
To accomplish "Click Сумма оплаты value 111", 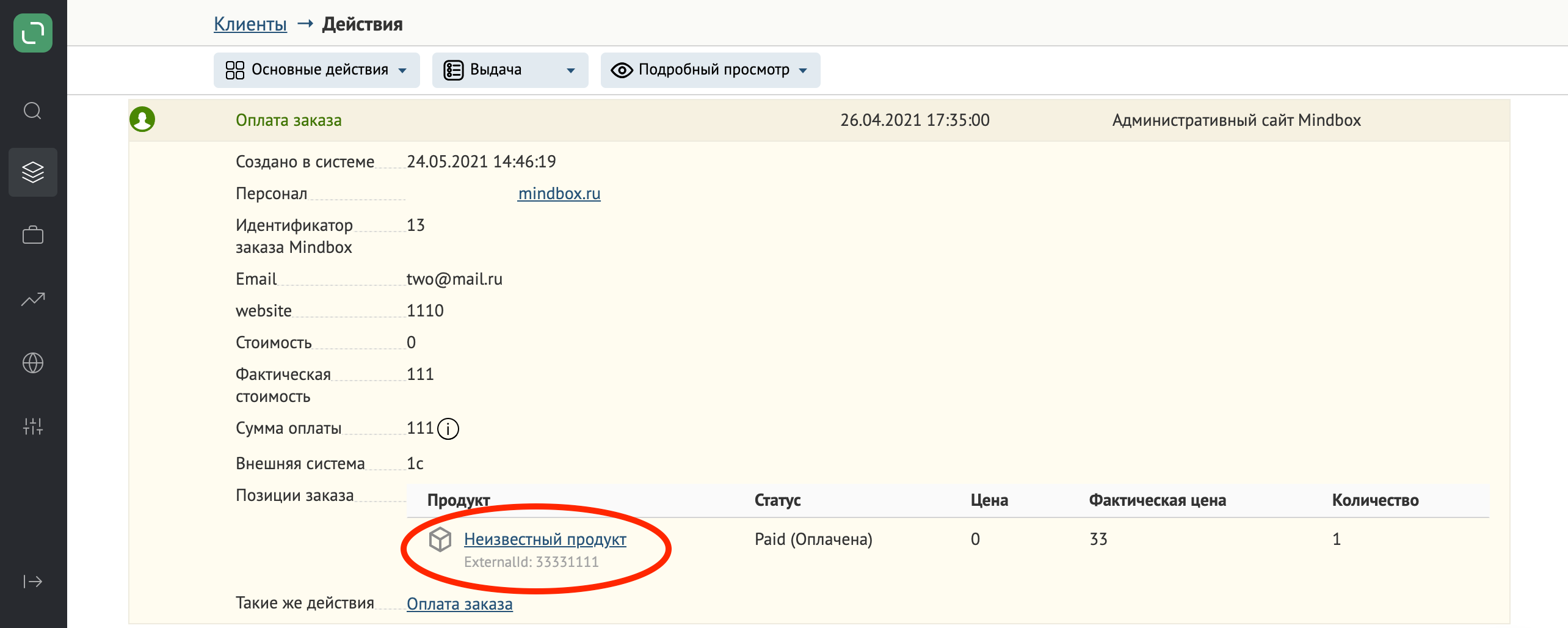I will 420,428.
